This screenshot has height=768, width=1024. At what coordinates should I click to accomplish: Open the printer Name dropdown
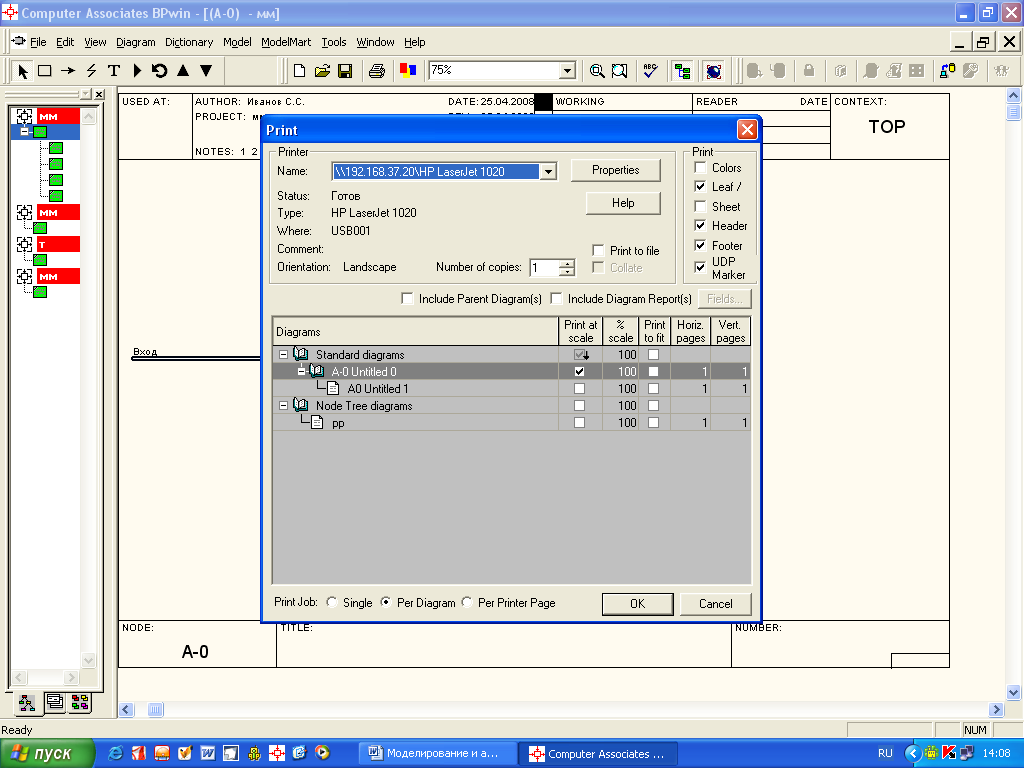point(549,172)
